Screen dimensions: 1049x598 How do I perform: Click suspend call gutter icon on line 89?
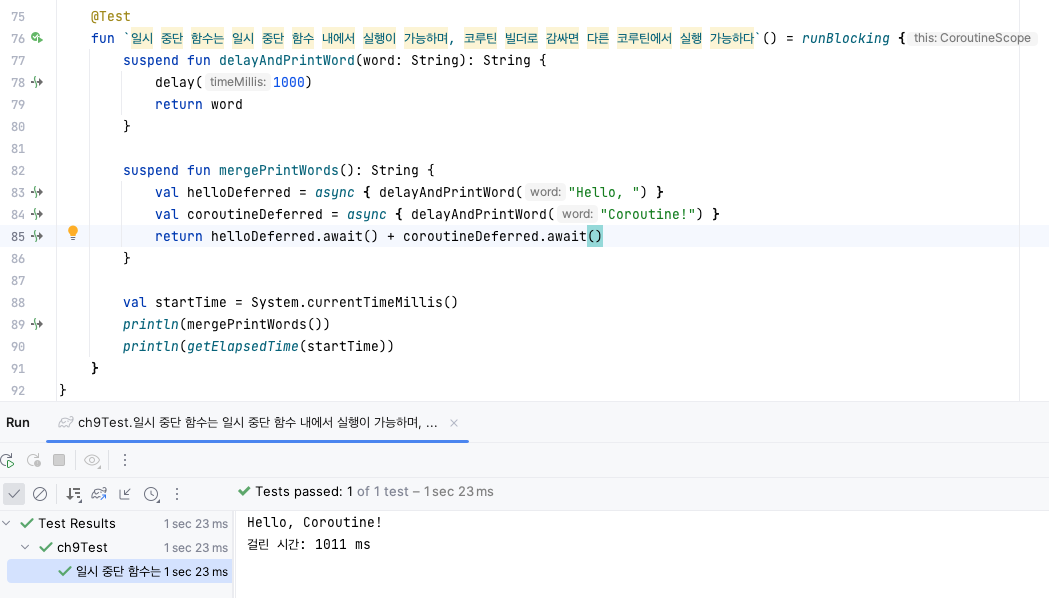click(x=37, y=324)
